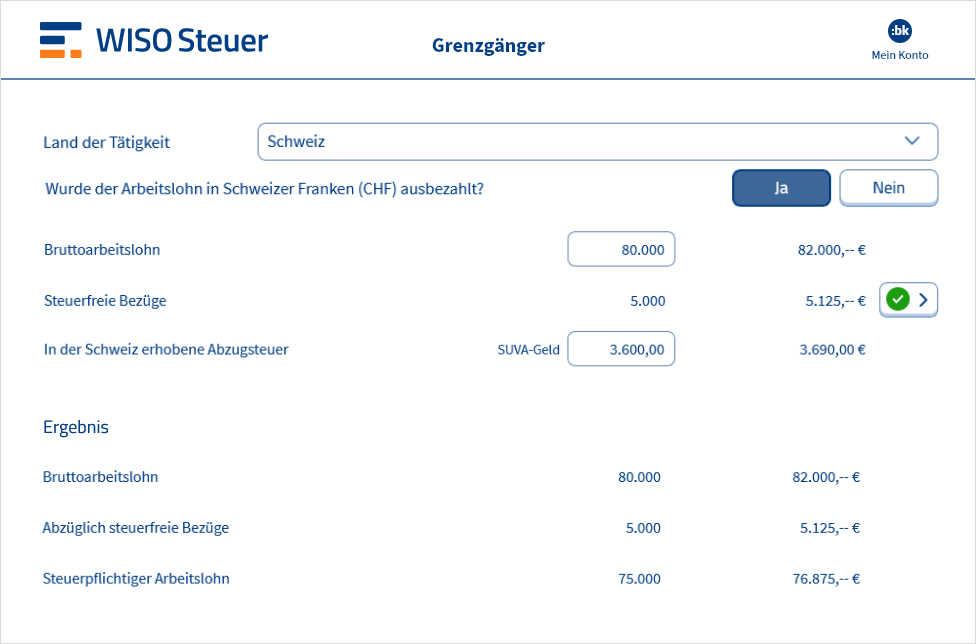Screen dimensions: 976x644
Task: Click the Abzüglich steuerfreie Bezüge label
Action: [136, 528]
